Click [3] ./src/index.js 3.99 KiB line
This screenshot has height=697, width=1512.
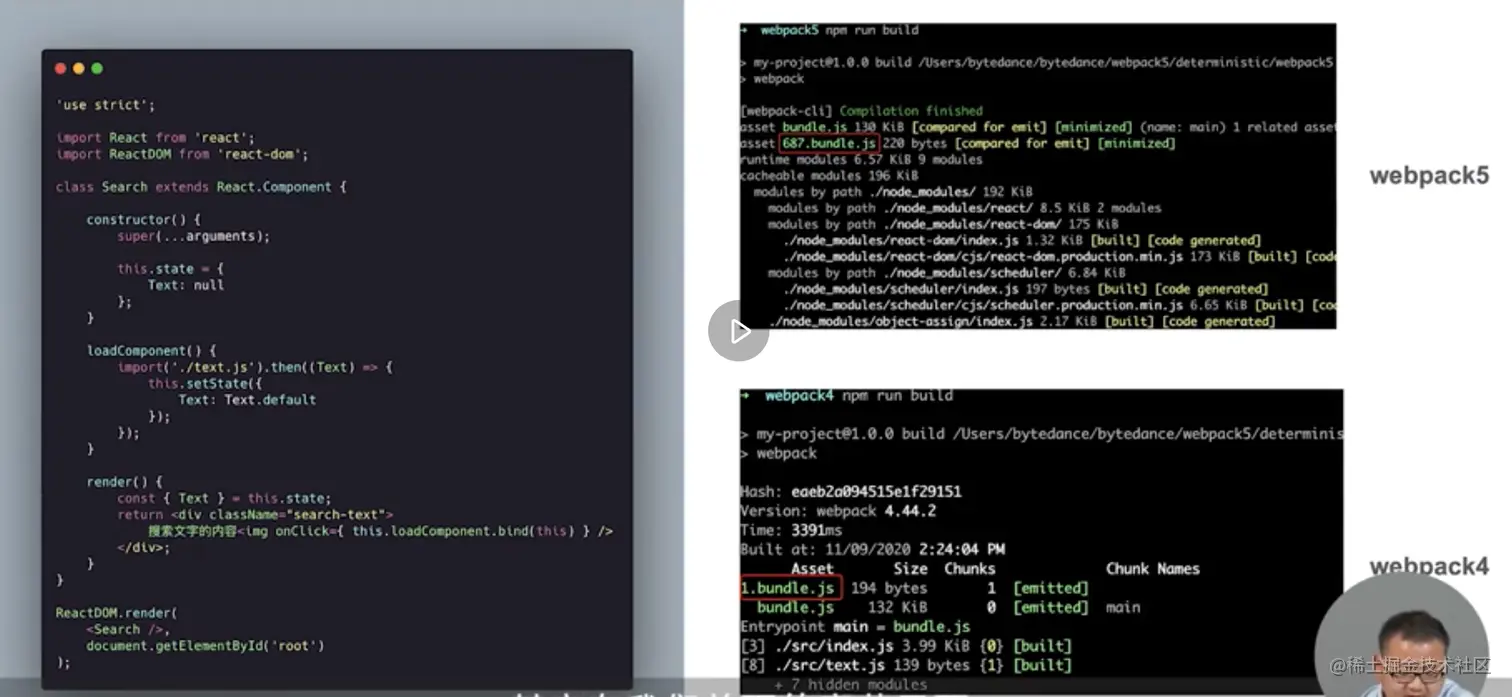coord(906,646)
